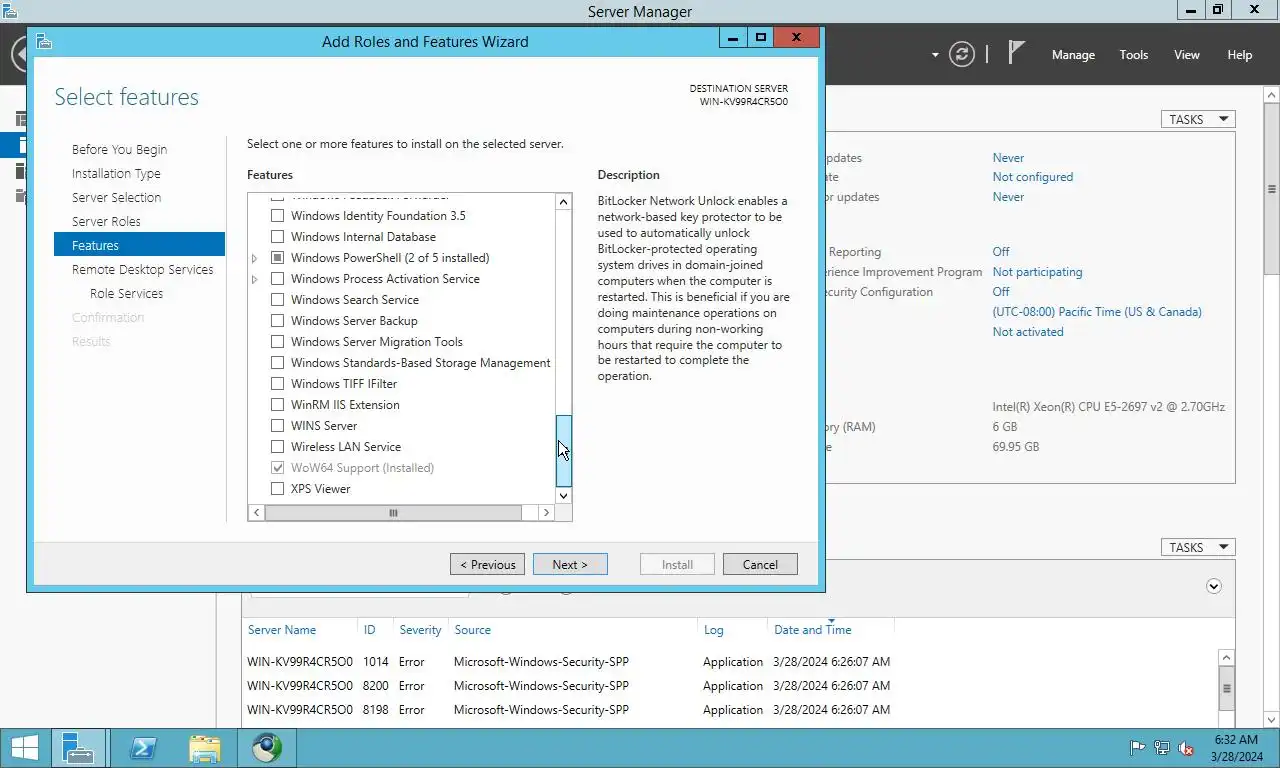Open the Help menu

tap(1240, 55)
